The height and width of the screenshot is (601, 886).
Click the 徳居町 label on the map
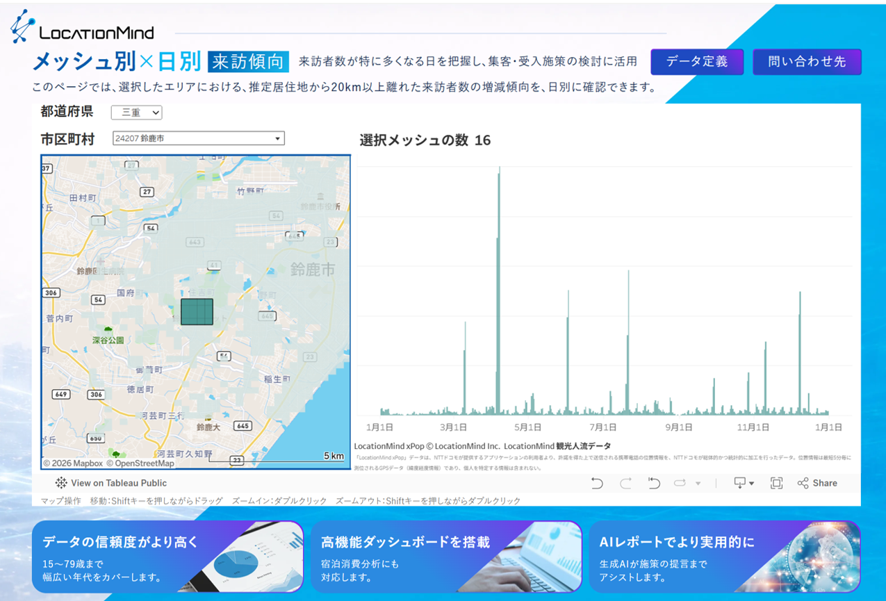[140, 389]
